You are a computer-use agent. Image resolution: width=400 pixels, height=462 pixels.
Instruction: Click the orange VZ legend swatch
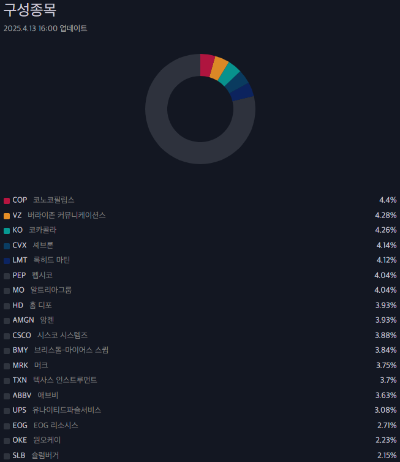click(x=7, y=216)
